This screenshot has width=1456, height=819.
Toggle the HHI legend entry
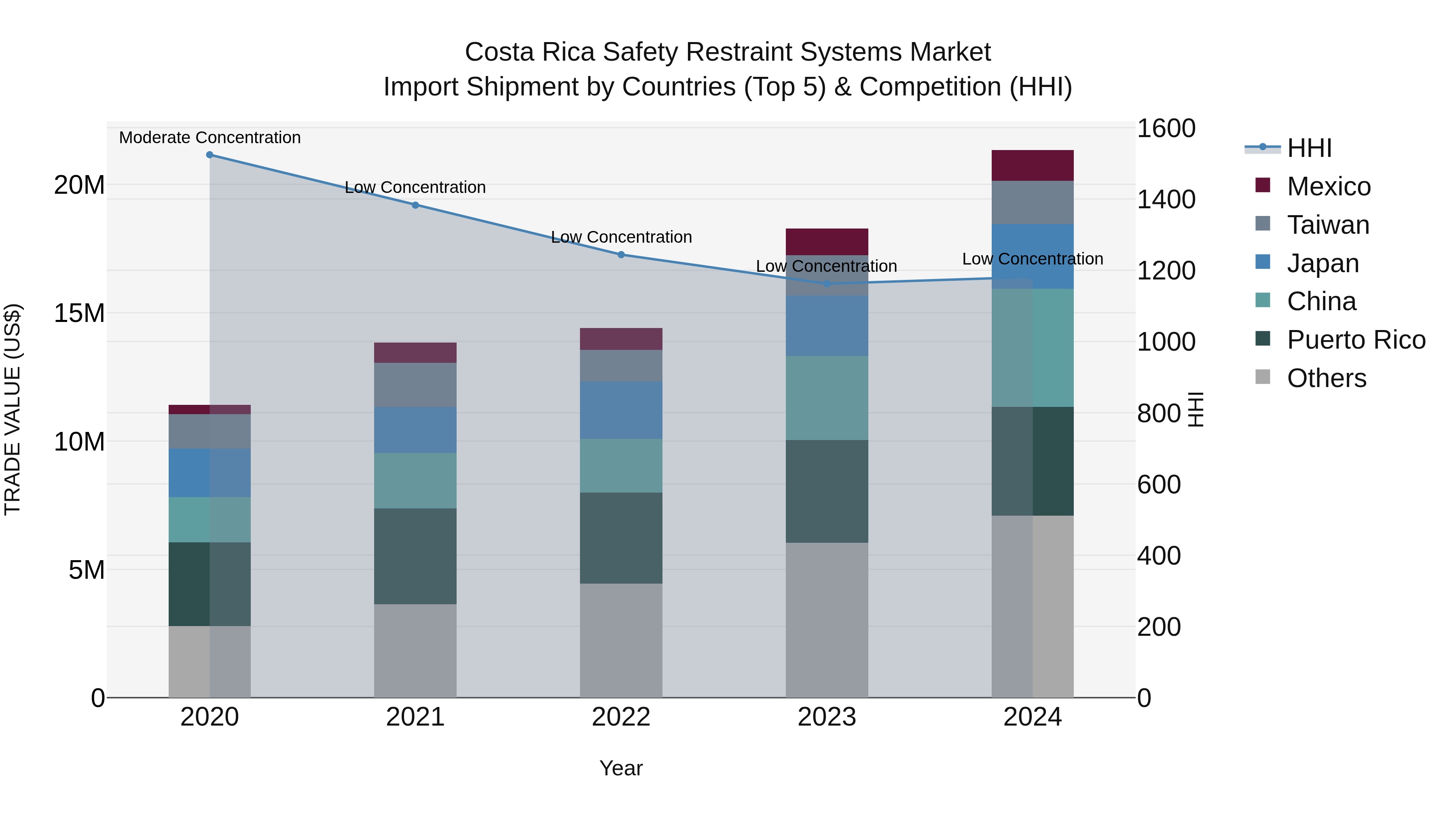click(1289, 148)
